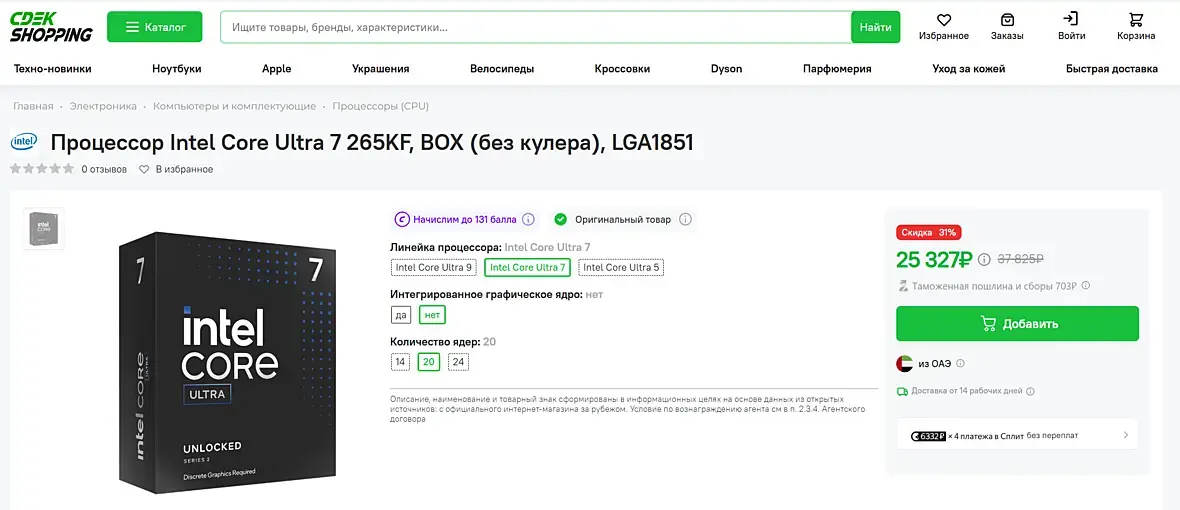Screen dimensions: 1180x510
Task: Click the Intel brand logo by title
Action: (24, 141)
